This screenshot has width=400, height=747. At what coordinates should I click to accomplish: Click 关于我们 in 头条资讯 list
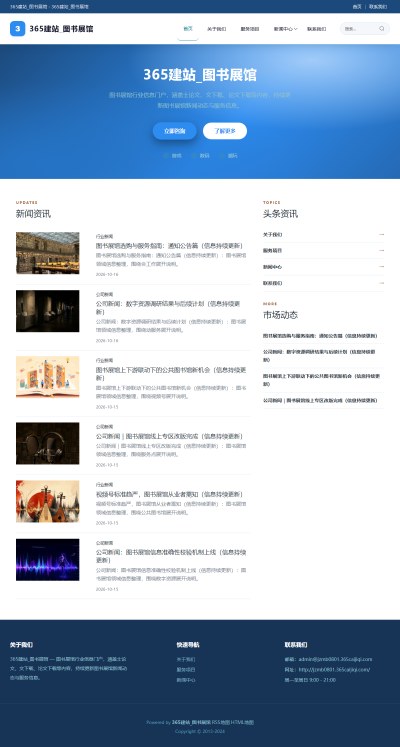(272, 234)
